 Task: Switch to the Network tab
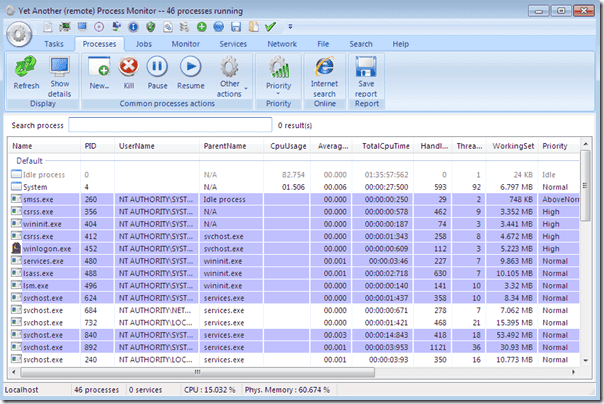(282, 44)
